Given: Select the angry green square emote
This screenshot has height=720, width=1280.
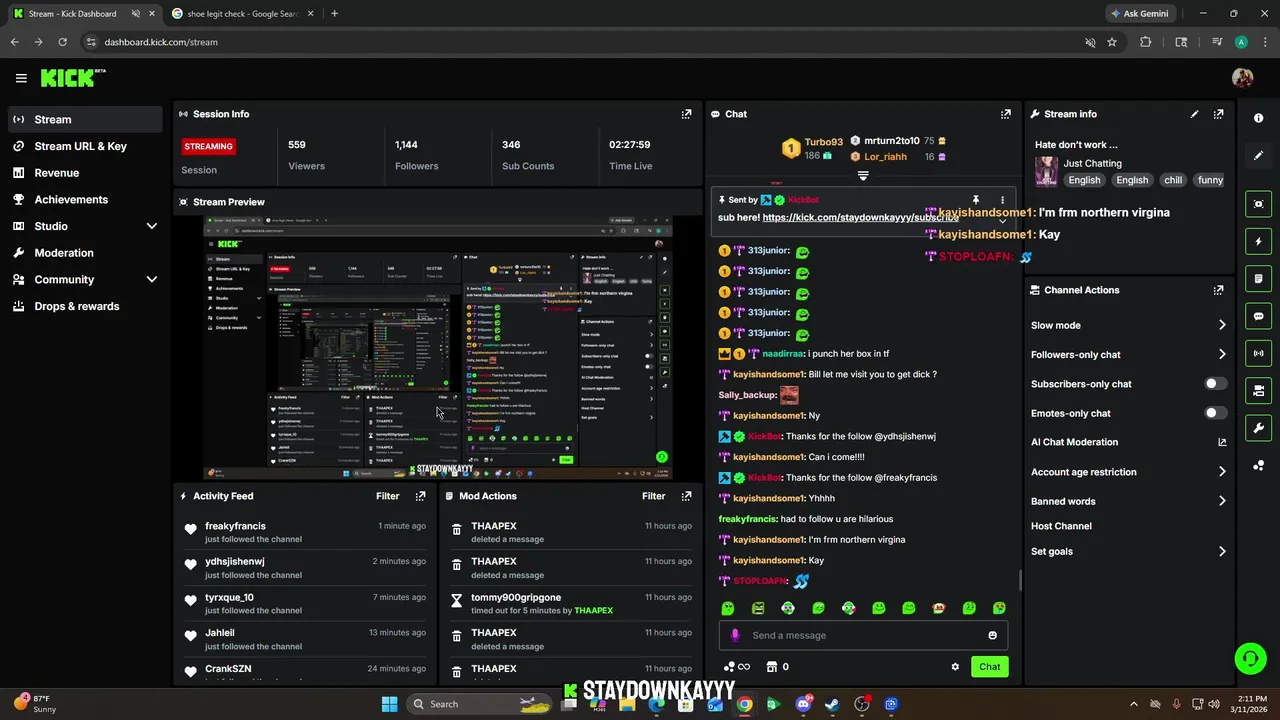Looking at the screenshot, I should (758, 608).
